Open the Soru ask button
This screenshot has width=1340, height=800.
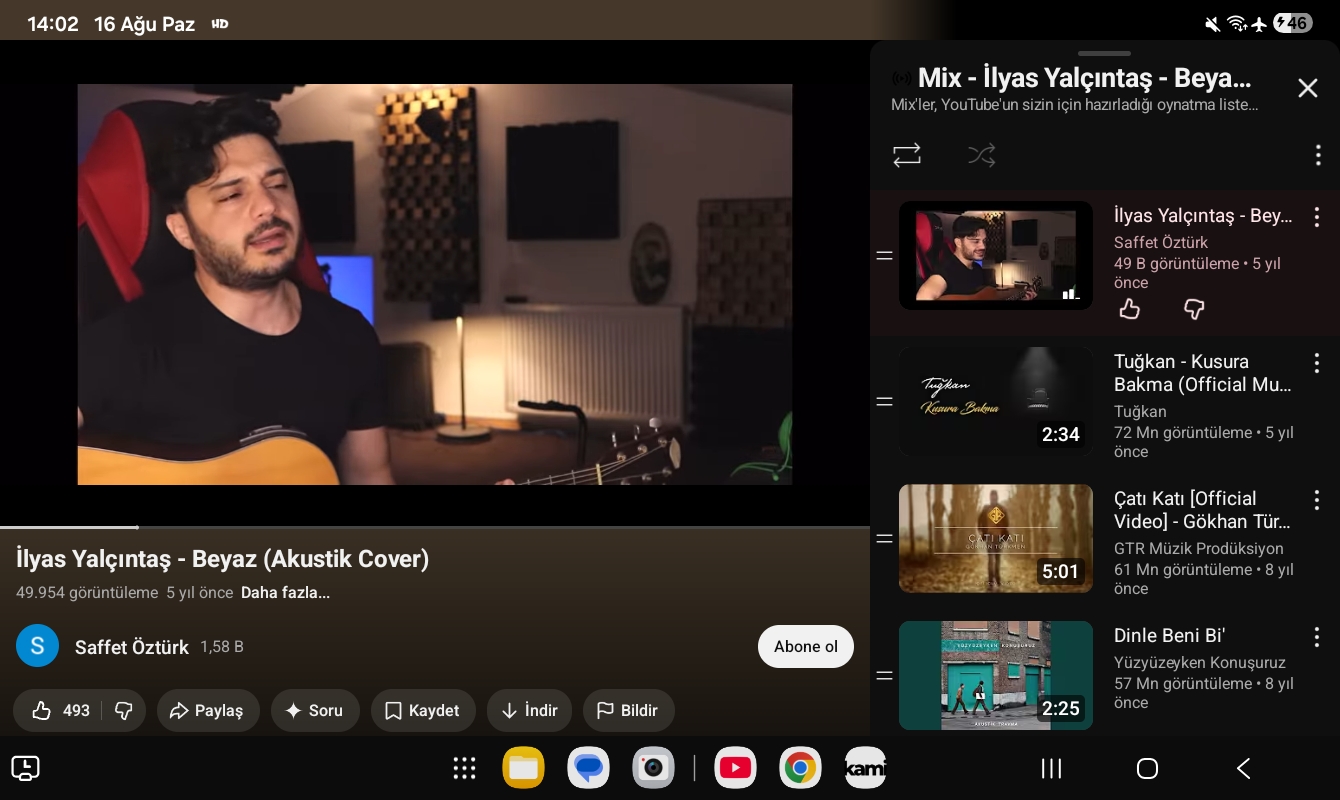tap(315, 710)
